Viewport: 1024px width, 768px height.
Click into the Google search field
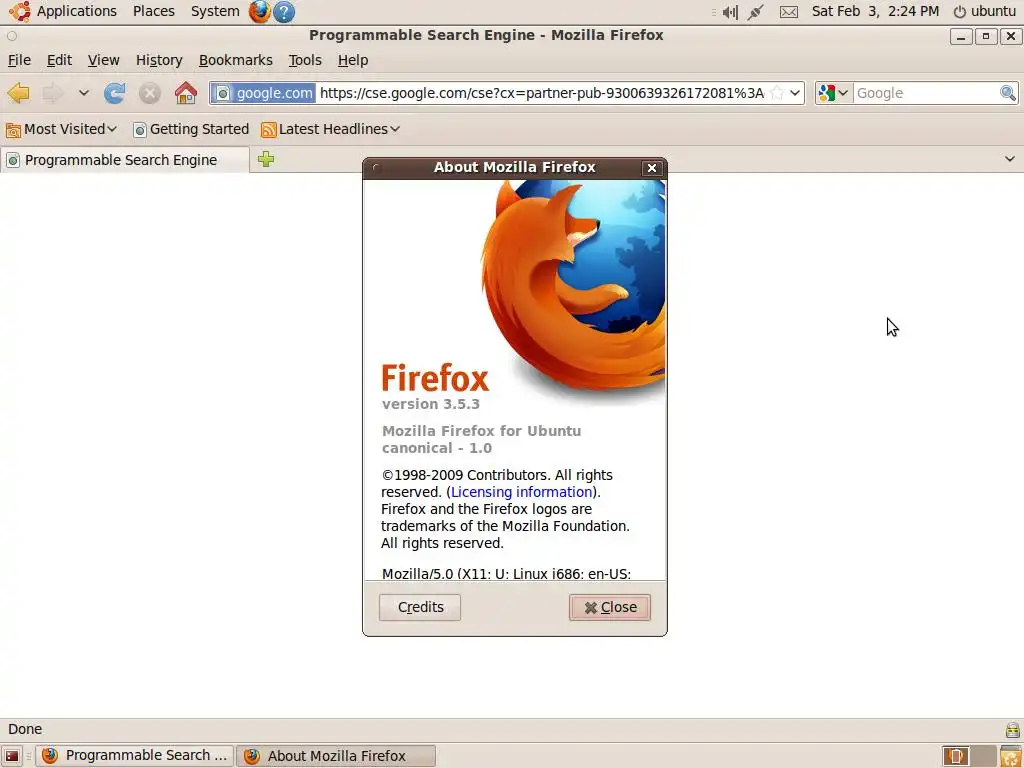click(926, 93)
